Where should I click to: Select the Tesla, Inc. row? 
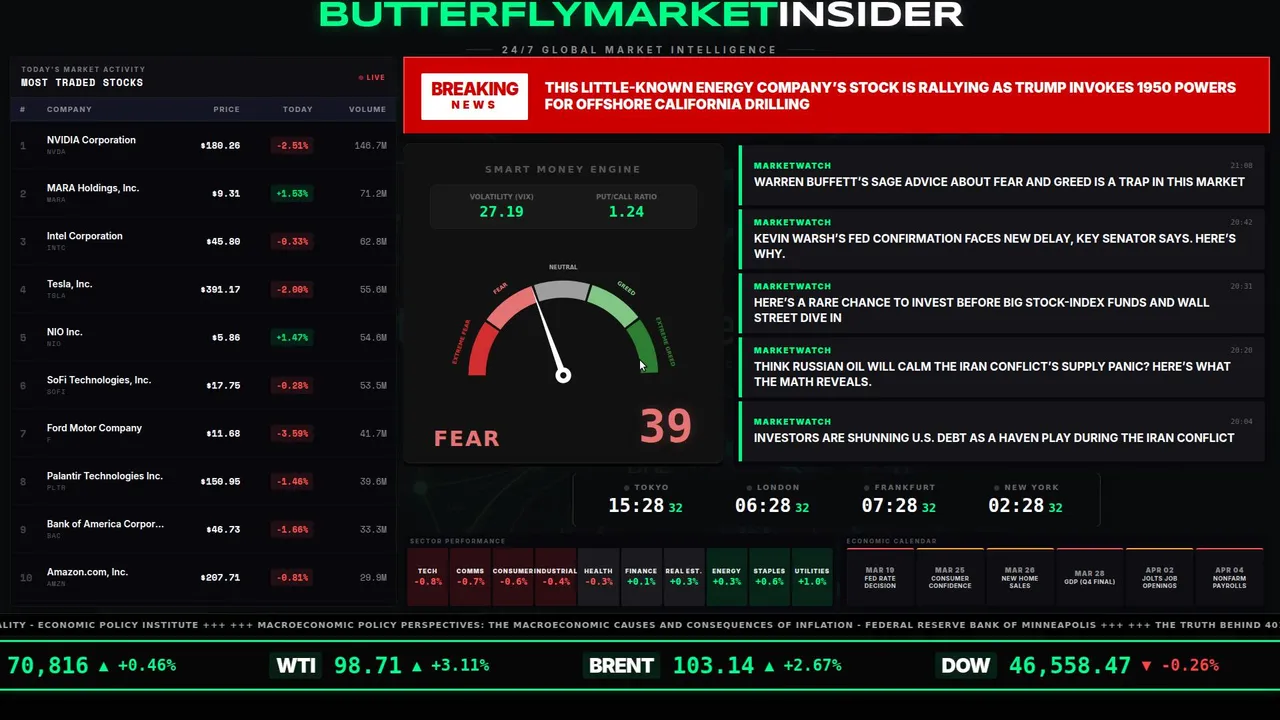[203, 289]
